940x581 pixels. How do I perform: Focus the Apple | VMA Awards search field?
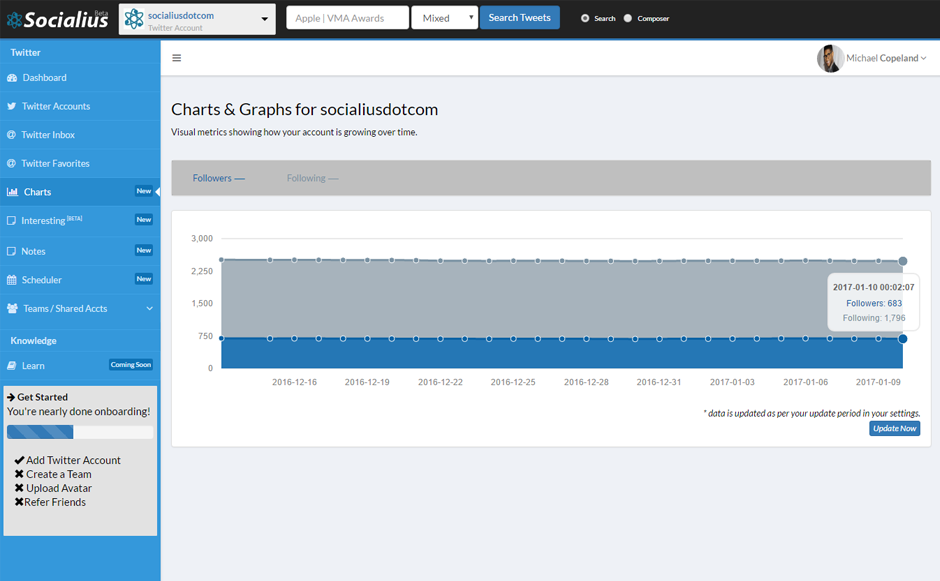(347, 18)
